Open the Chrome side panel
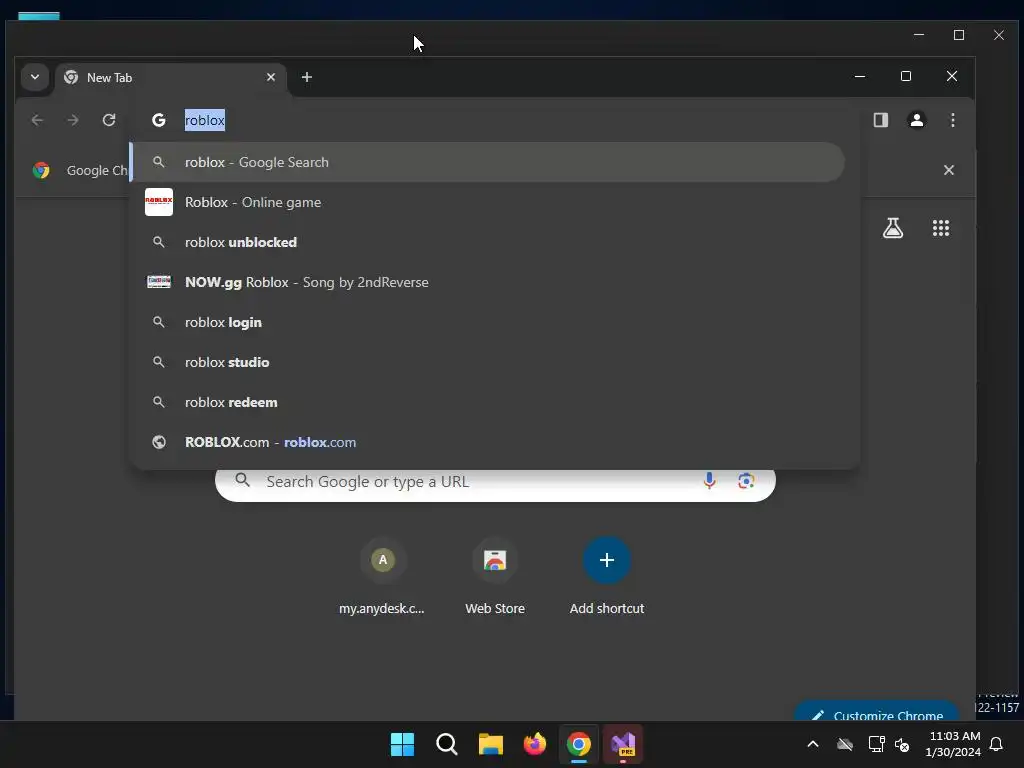1024x768 pixels. click(881, 120)
